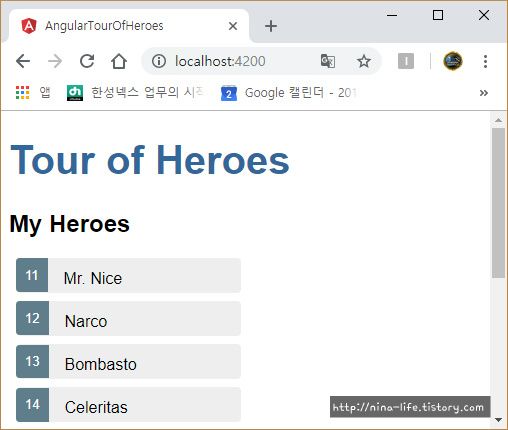Select hero Celeritas
This screenshot has height=430, width=508.
coord(128,404)
